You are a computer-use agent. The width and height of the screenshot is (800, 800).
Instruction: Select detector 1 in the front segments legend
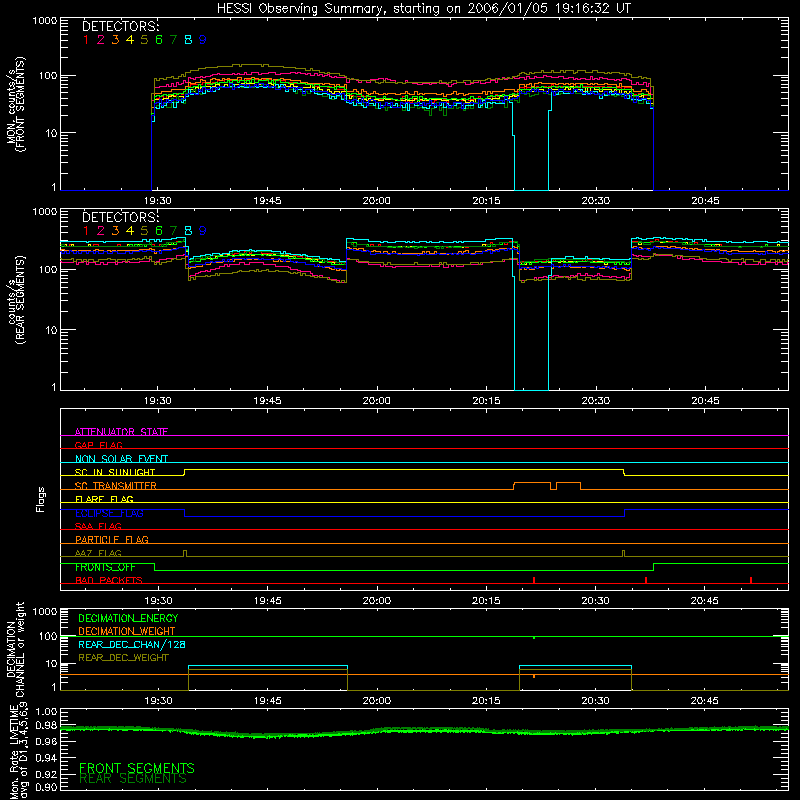86,40
